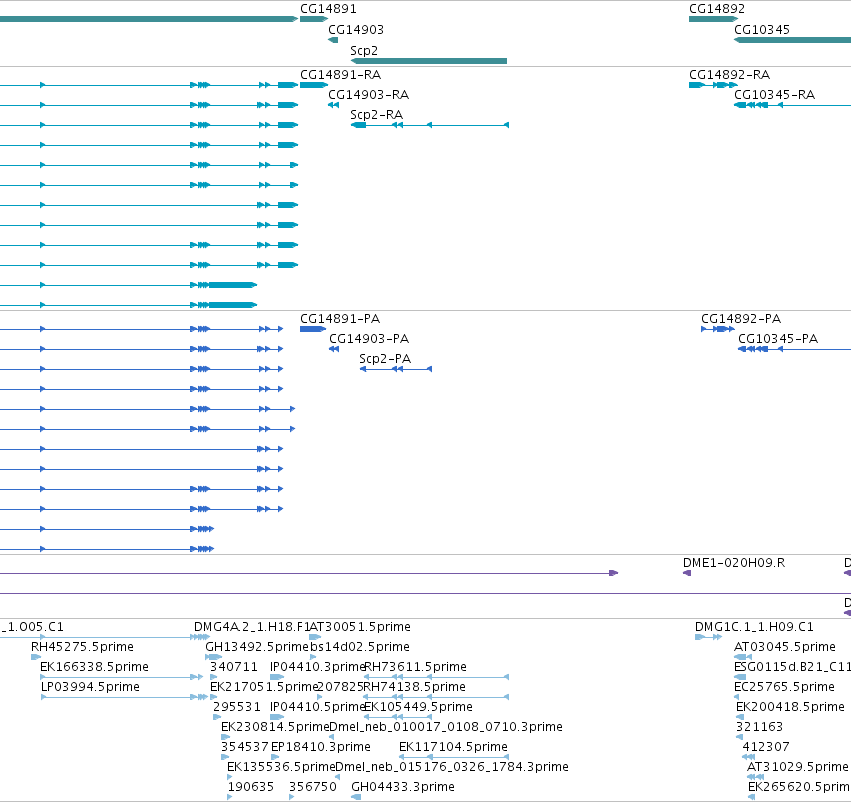Click the 295531 feature label

coord(237,707)
